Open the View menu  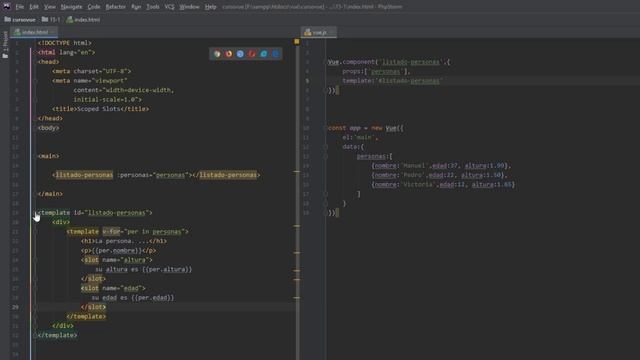tap(50, 7)
